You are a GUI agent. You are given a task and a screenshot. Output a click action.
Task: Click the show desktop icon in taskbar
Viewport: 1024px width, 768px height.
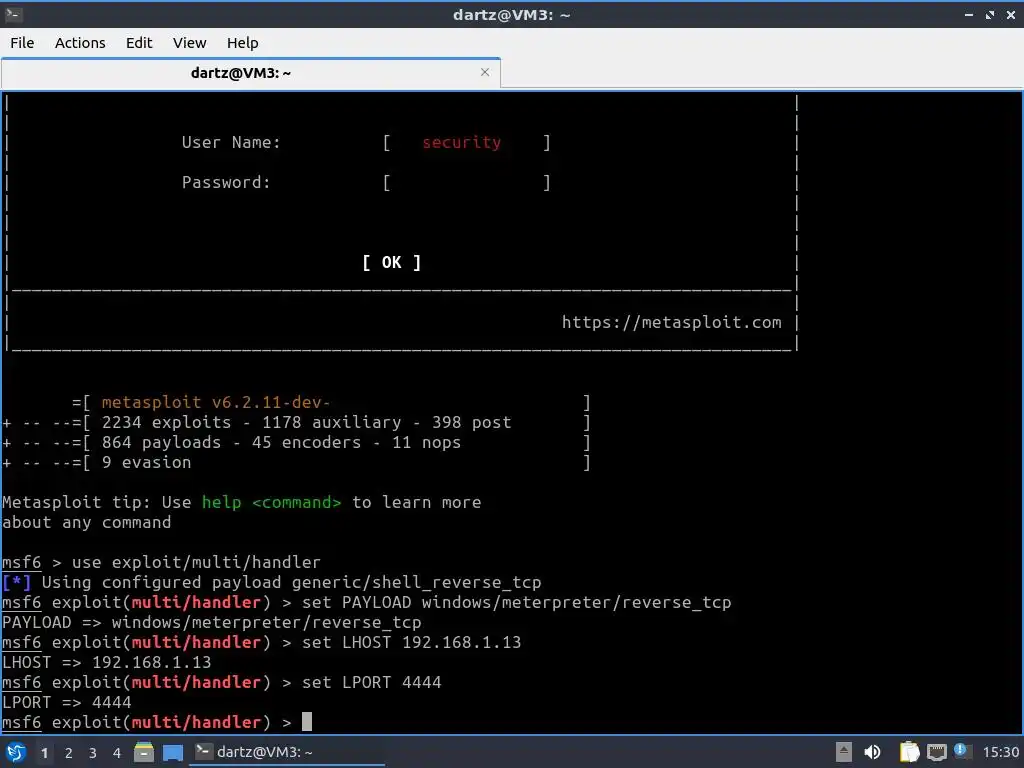(173, 752)
